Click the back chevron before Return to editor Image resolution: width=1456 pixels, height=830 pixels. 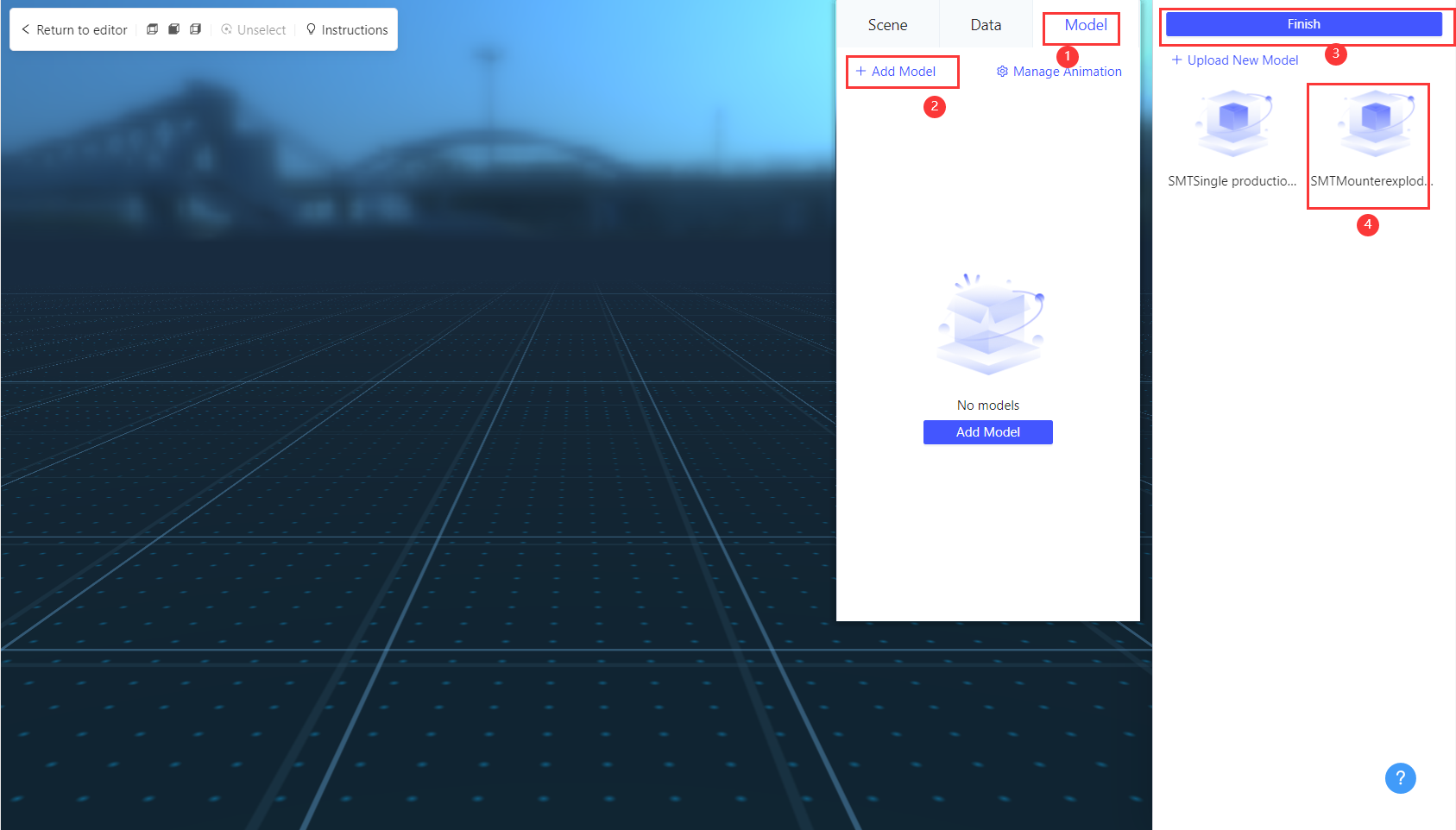point(25,29)
